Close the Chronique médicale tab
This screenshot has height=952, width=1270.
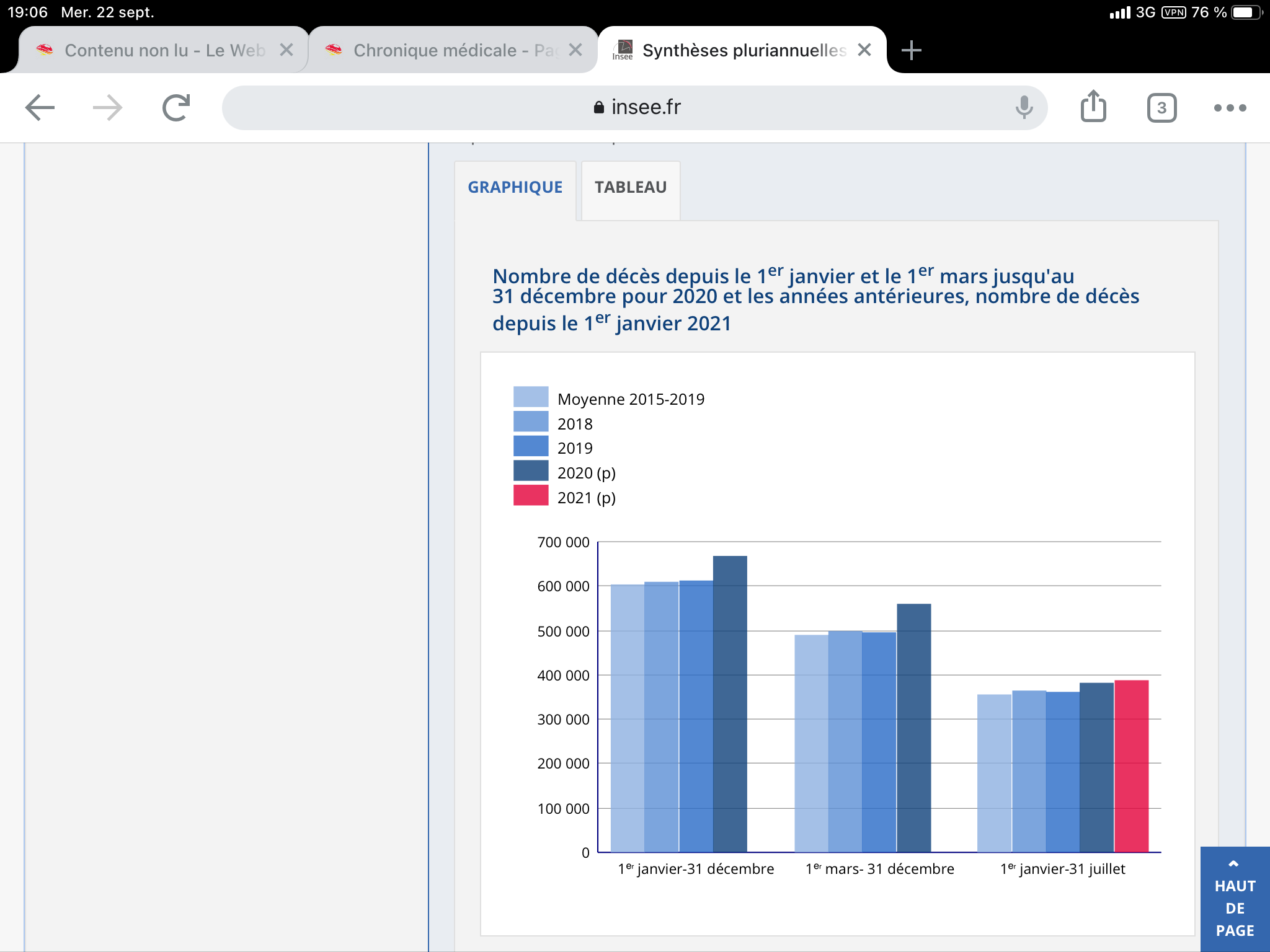[575, 50]
